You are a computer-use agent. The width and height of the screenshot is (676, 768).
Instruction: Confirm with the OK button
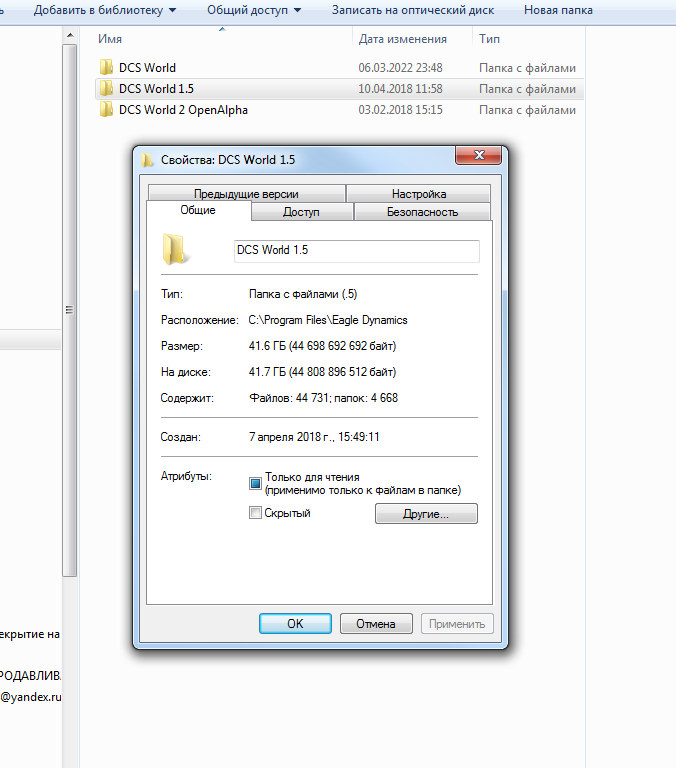pyautogui.click(x=295, y=624)
